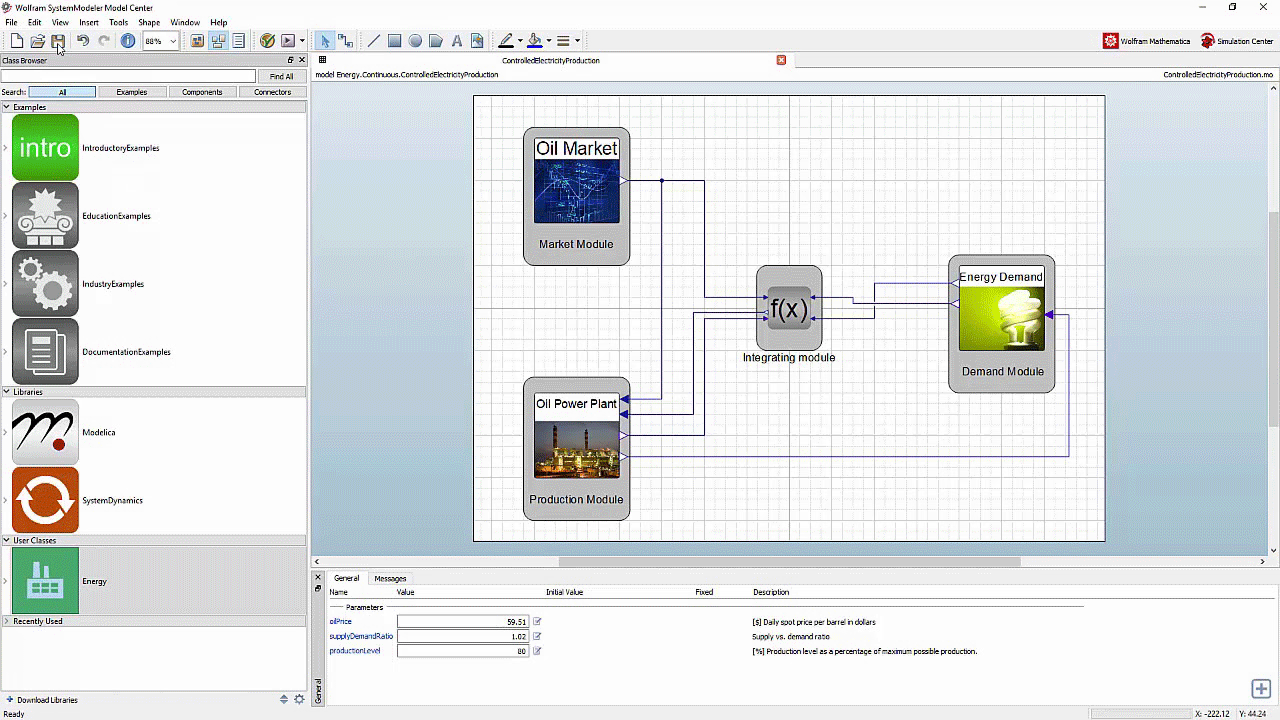1280x720 pixels.
Task: Select the Text tool
Action: [x=457, y=41]
